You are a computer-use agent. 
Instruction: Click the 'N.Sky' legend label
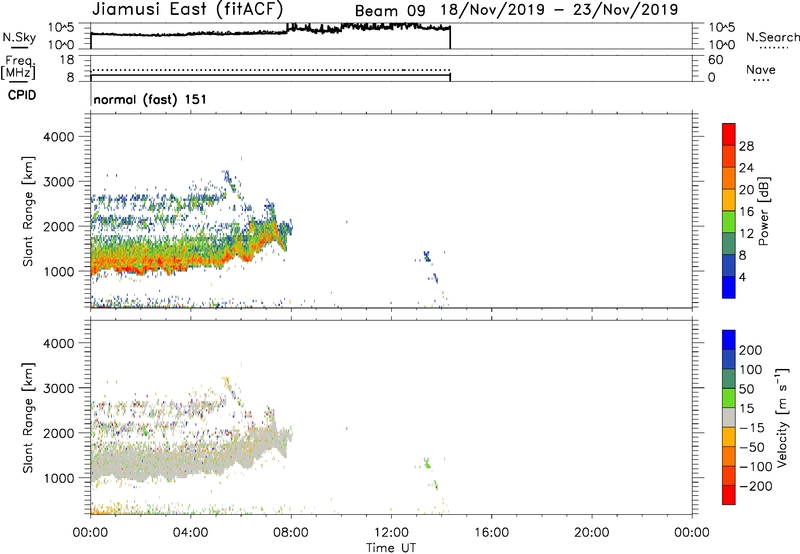click(19, 37)
